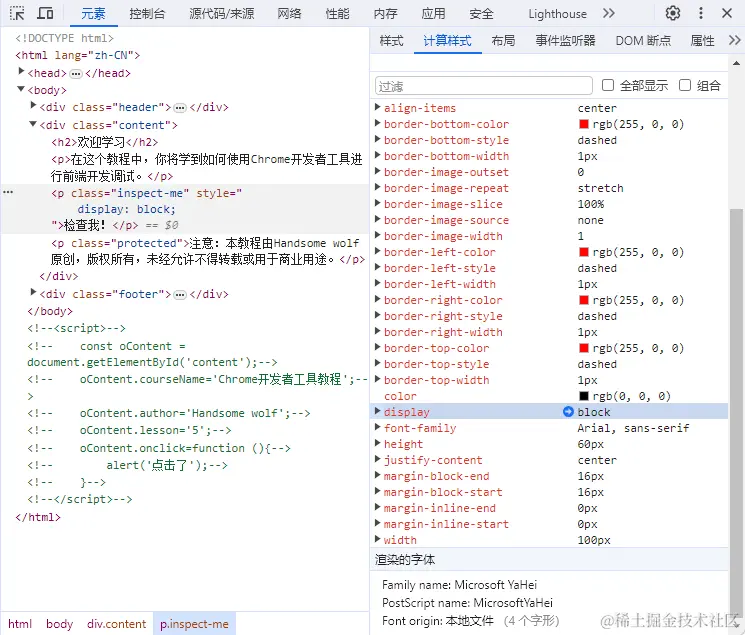745x635 pixels.
Task: Expand the display computed property
Action: click(x=378, y=411)
